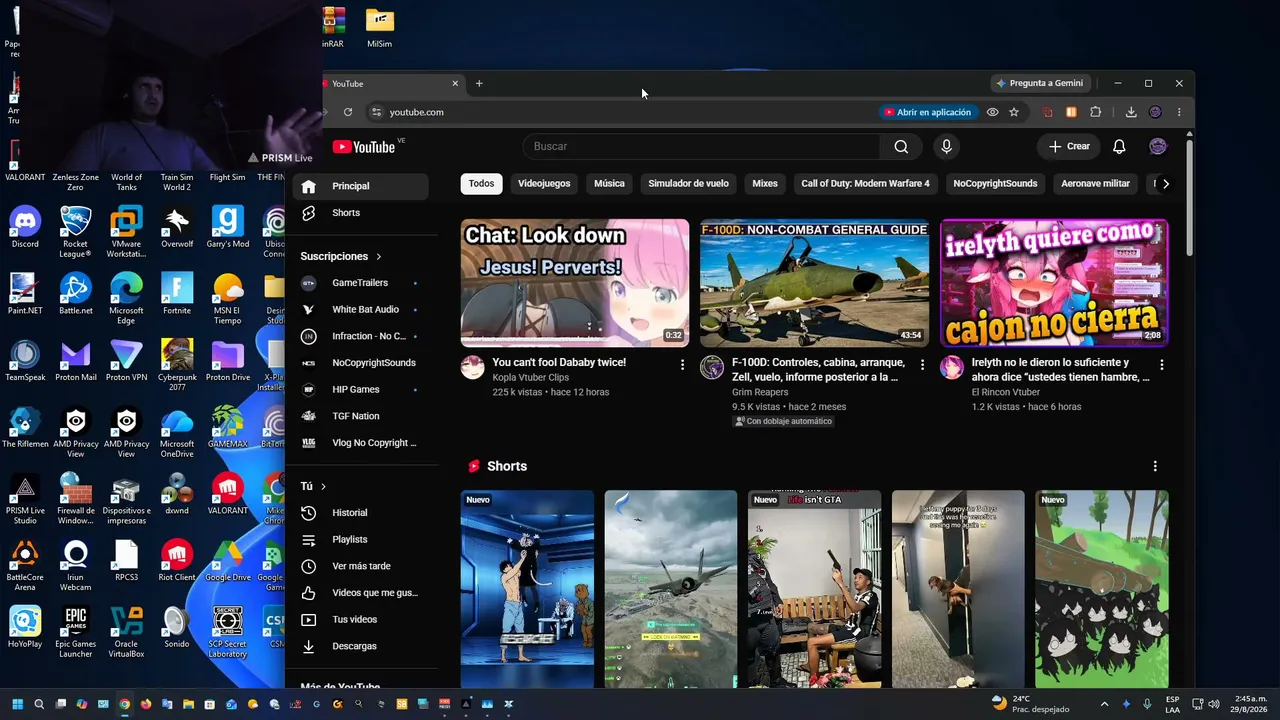Select the 'Mixes' filter chip
This screenshot has width=1280, height=720.
click(x=765, y=184)
